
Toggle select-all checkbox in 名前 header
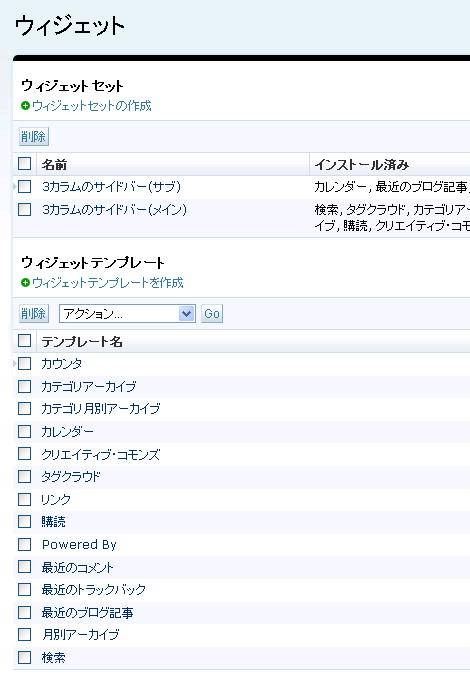[x=25, y=164]
